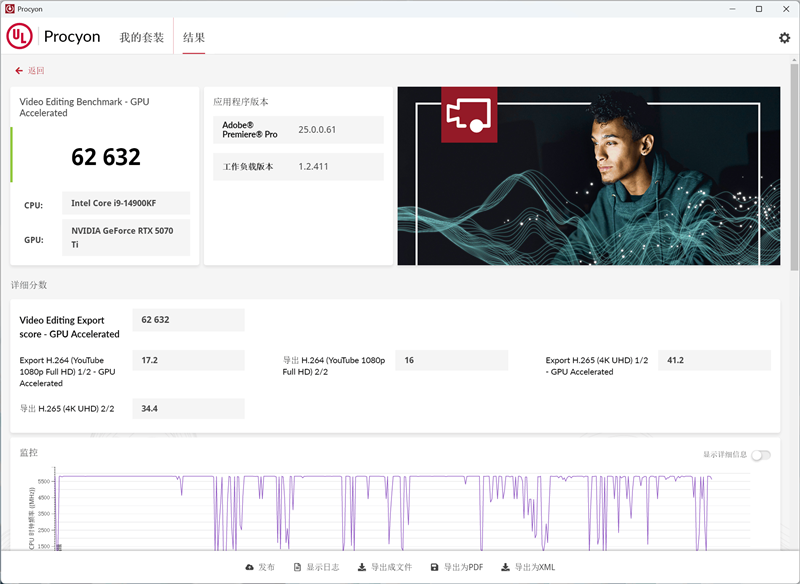Click the Procyon icon in title bar
Viewport: 800px width, 584px height.
pos(9,8)
